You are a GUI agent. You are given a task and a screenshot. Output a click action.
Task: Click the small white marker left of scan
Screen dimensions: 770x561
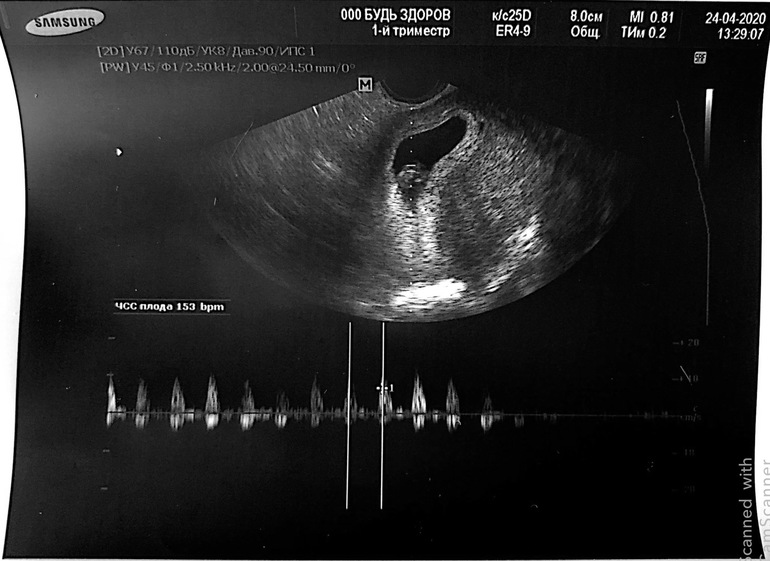(x=119, y=152)
